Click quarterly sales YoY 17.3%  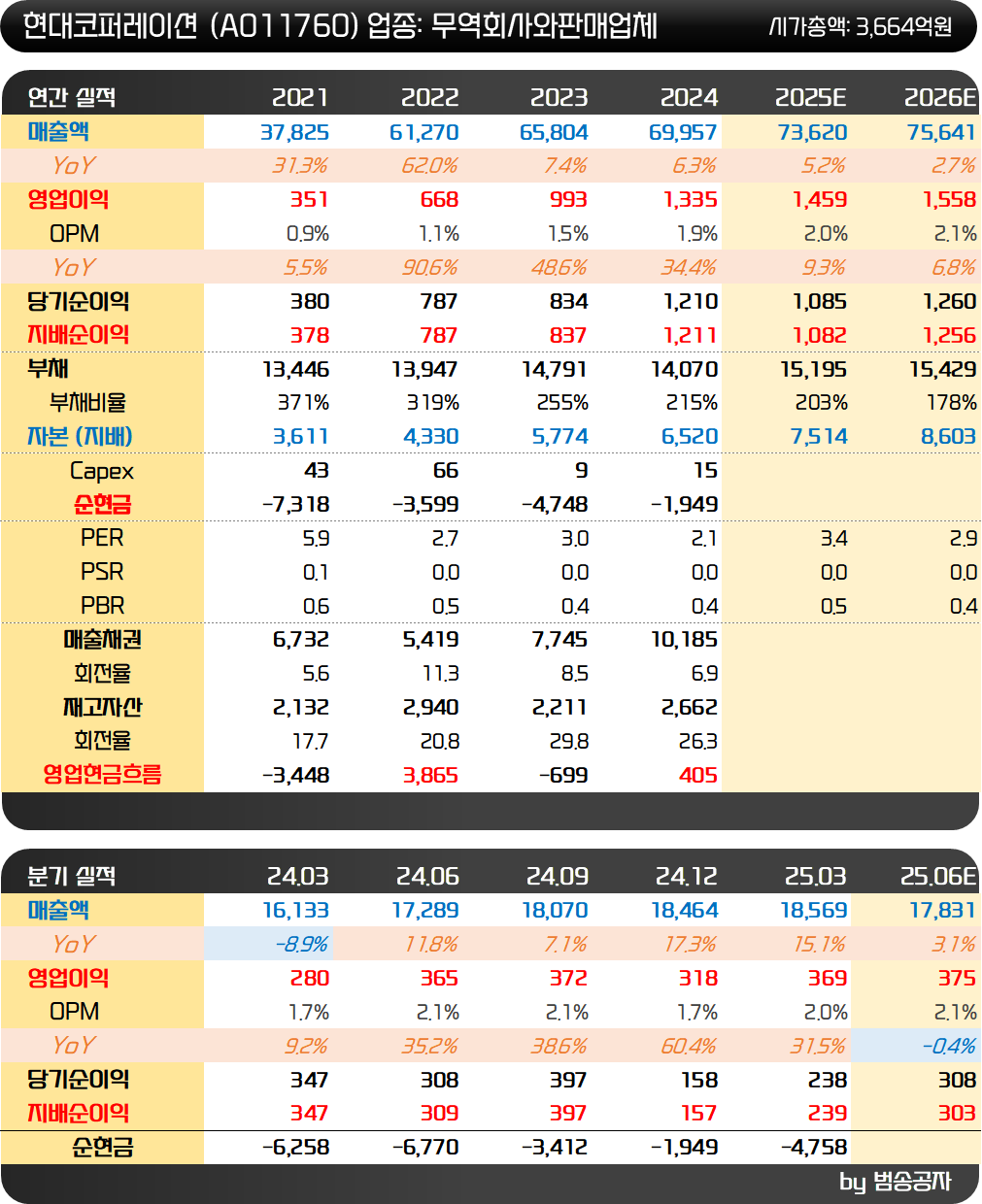coord(690,945)
